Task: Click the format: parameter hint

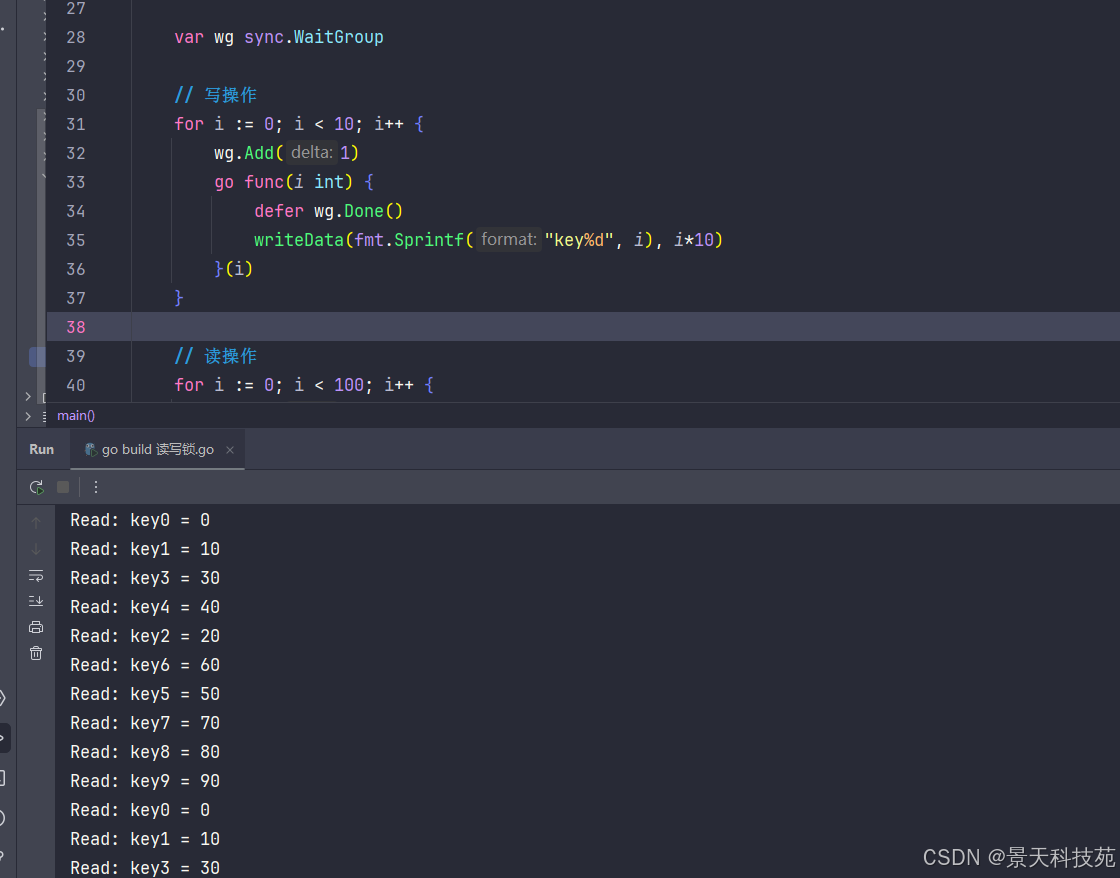Action: click(x=509, y=239)
